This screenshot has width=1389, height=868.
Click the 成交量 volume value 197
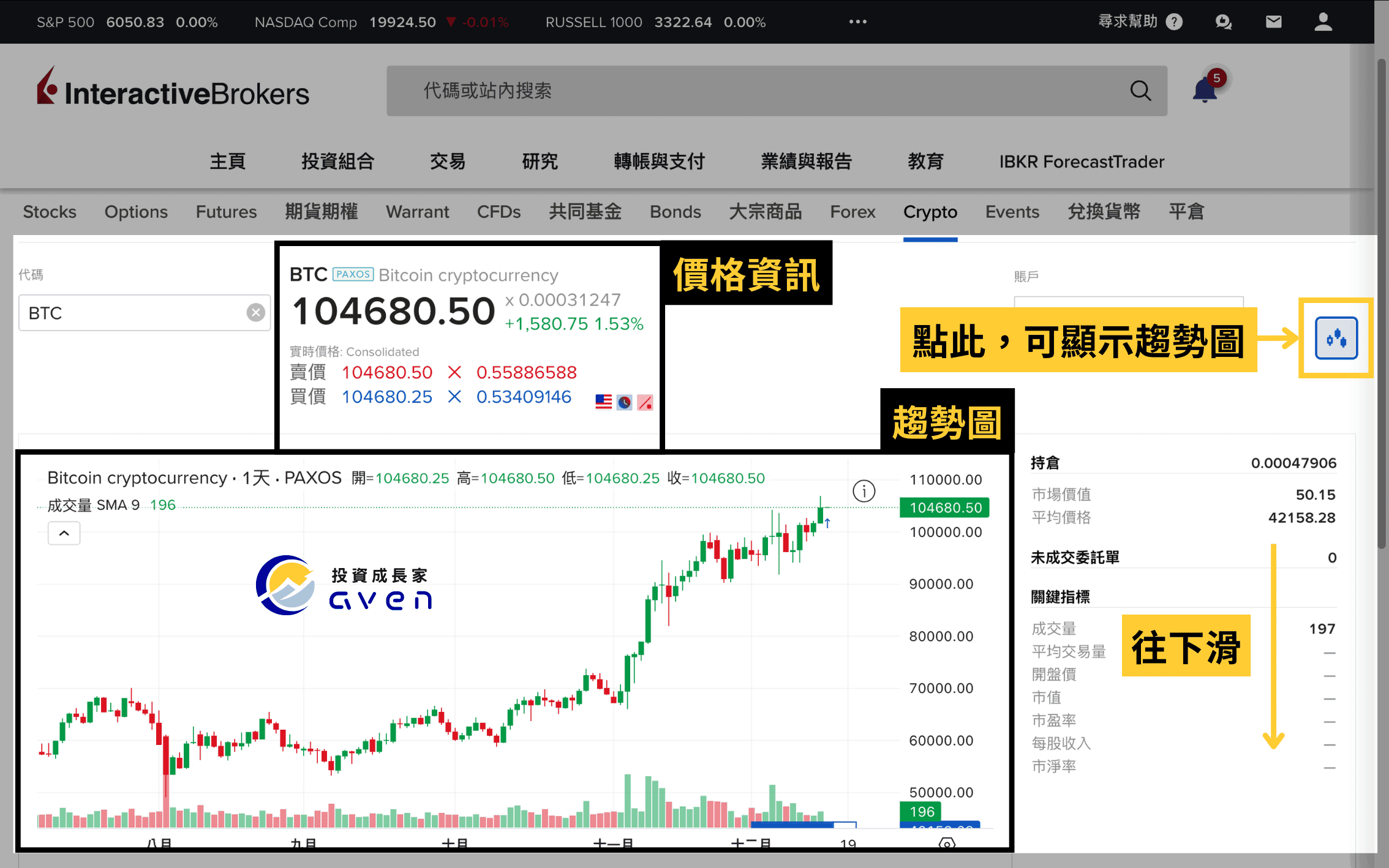(x=1322, y=629)
